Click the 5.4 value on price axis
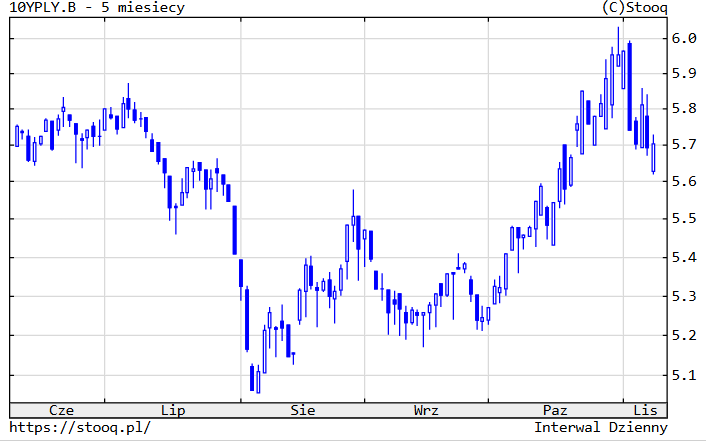 pos(684,257)
